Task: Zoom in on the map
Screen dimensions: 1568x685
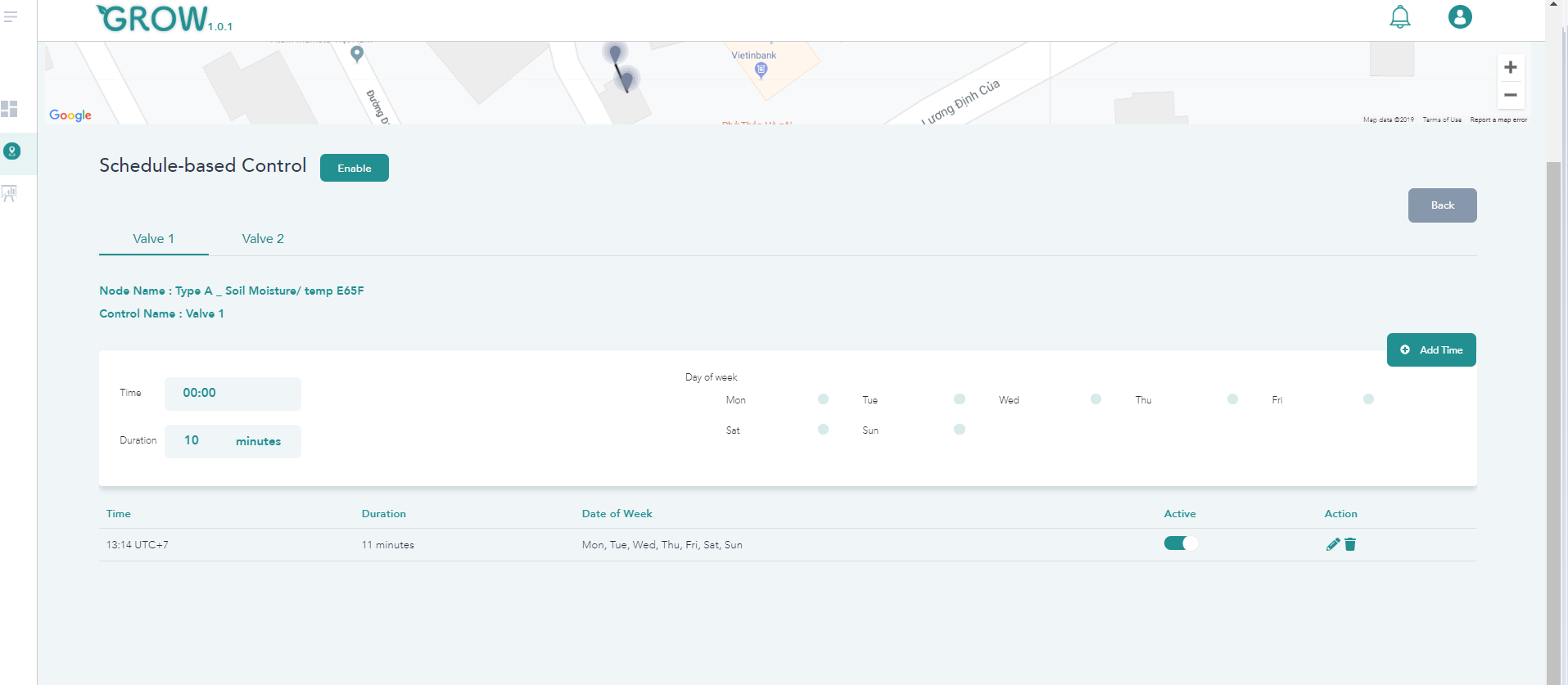Action: [x=1511, y=67]
